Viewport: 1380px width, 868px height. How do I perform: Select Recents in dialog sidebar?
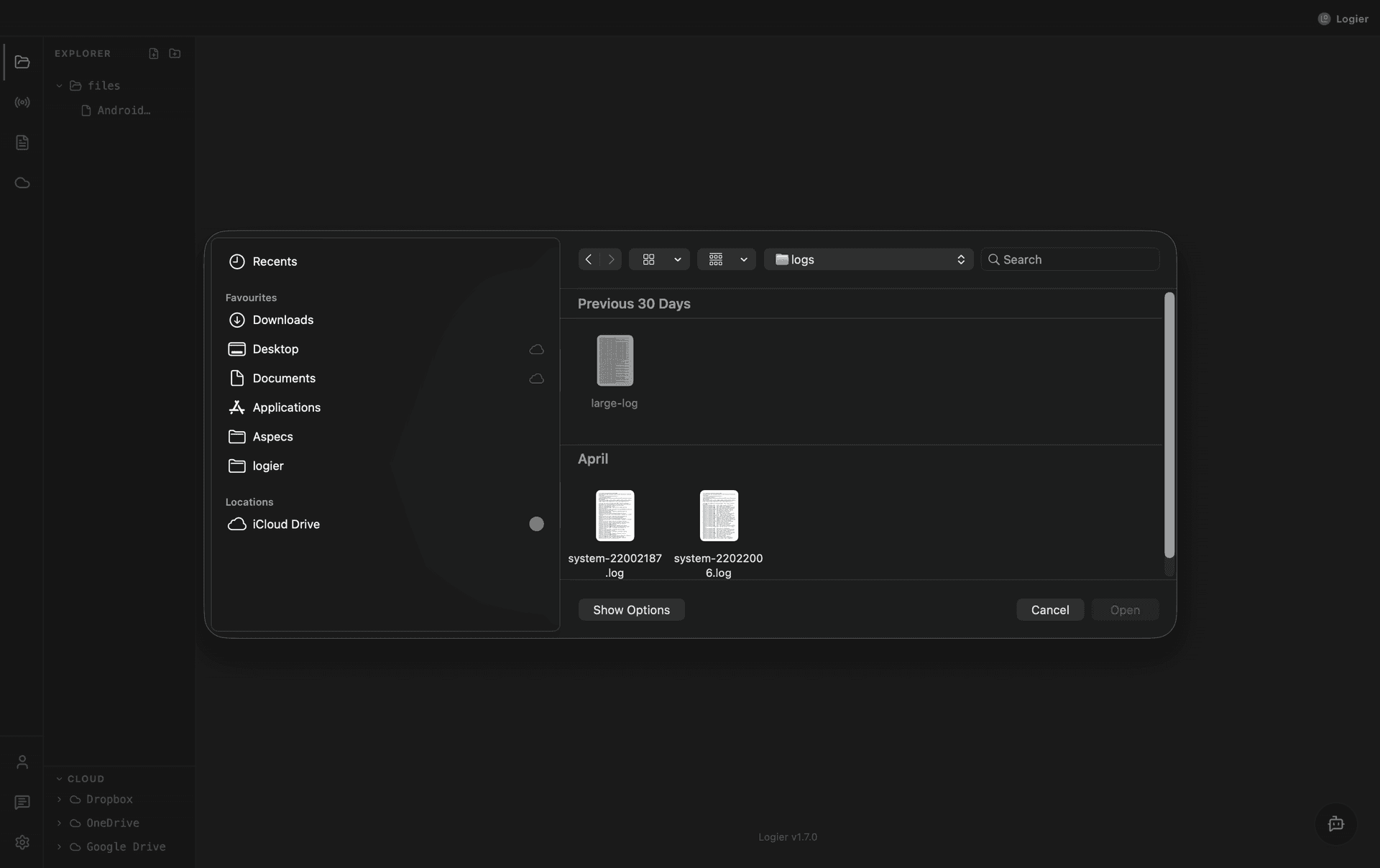[385, 262]
